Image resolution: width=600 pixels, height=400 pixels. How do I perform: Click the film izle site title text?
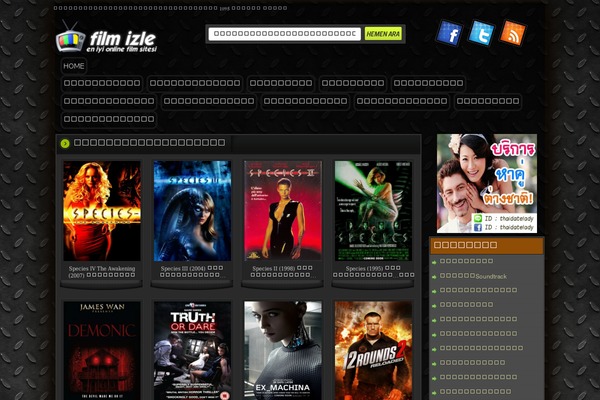122,39
